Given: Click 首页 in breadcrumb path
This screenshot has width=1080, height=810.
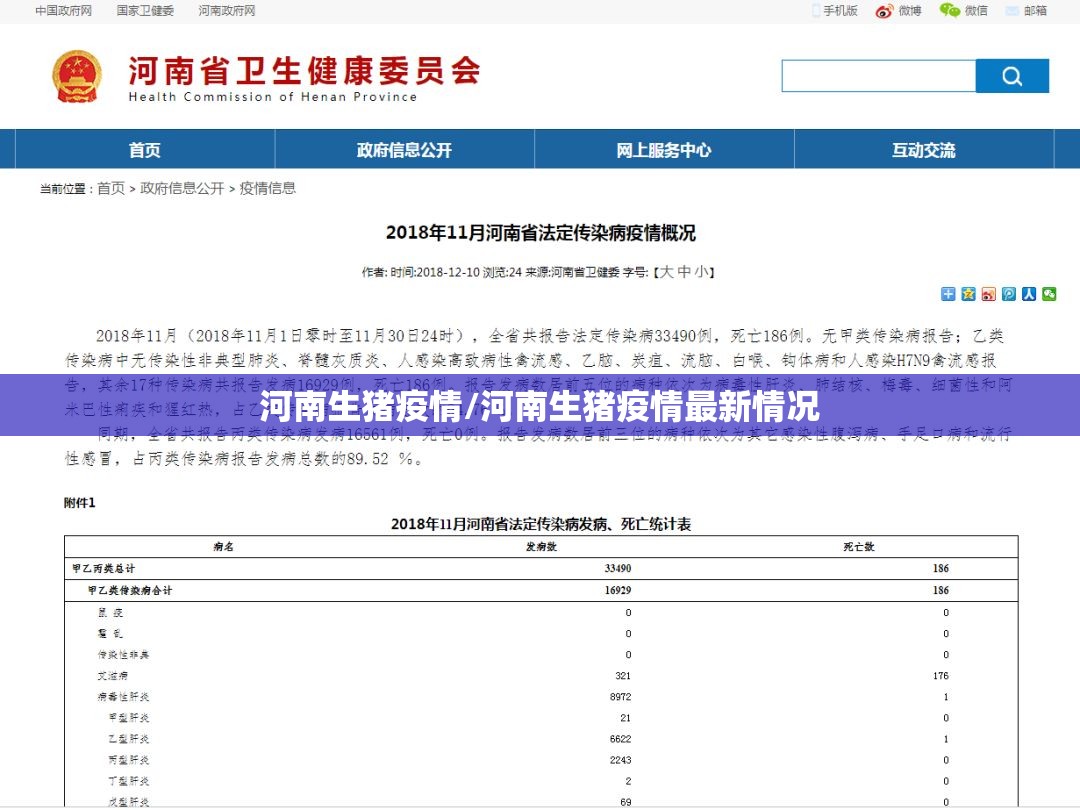Looking at the screenshot, I should (x=111, y=188).
